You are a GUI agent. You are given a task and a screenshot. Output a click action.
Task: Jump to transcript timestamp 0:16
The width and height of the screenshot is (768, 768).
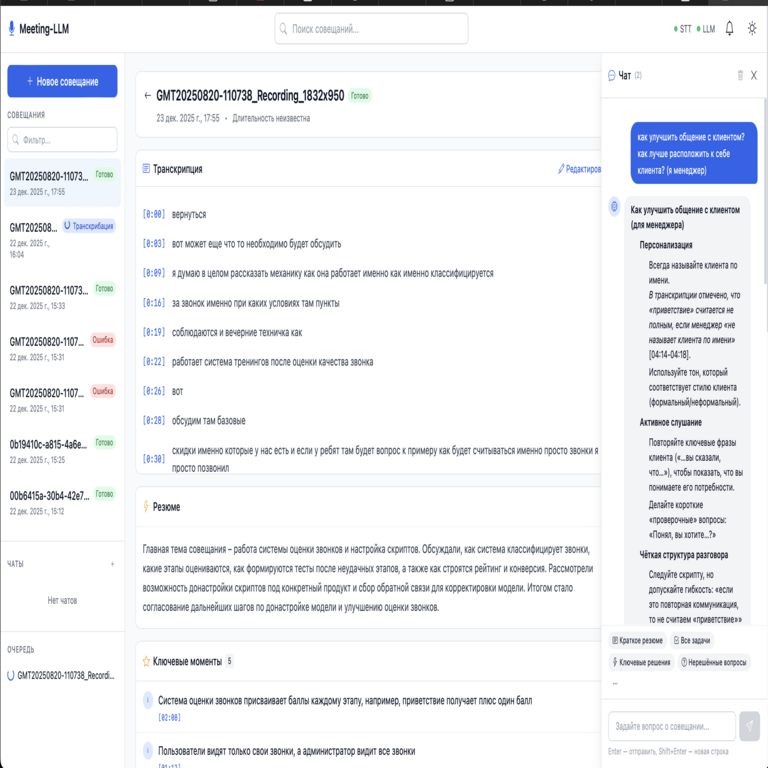coord(154,303)
